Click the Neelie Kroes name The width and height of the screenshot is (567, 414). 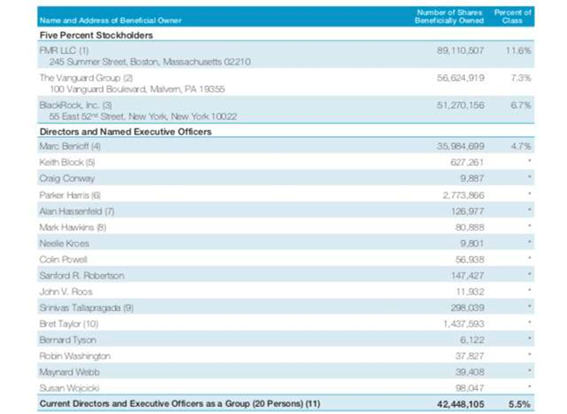coord(64,243)
